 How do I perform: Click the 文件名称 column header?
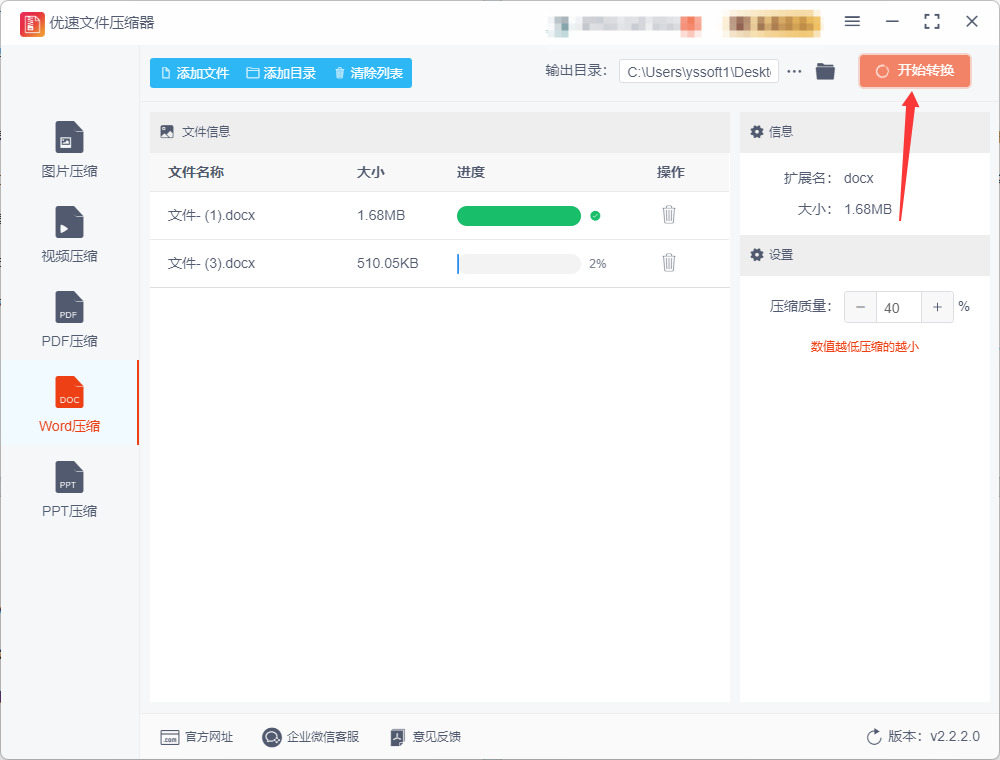(x=196, y=172)
